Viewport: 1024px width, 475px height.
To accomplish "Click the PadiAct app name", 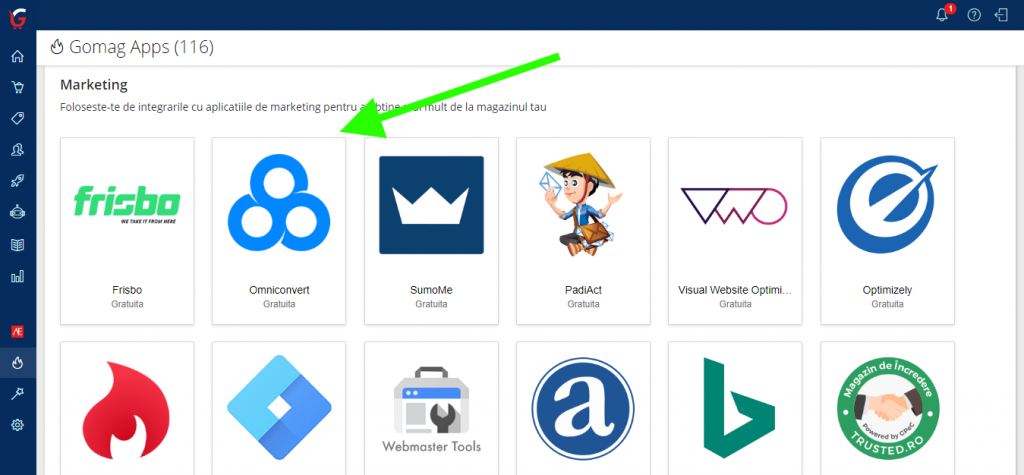I will point(583,290).
